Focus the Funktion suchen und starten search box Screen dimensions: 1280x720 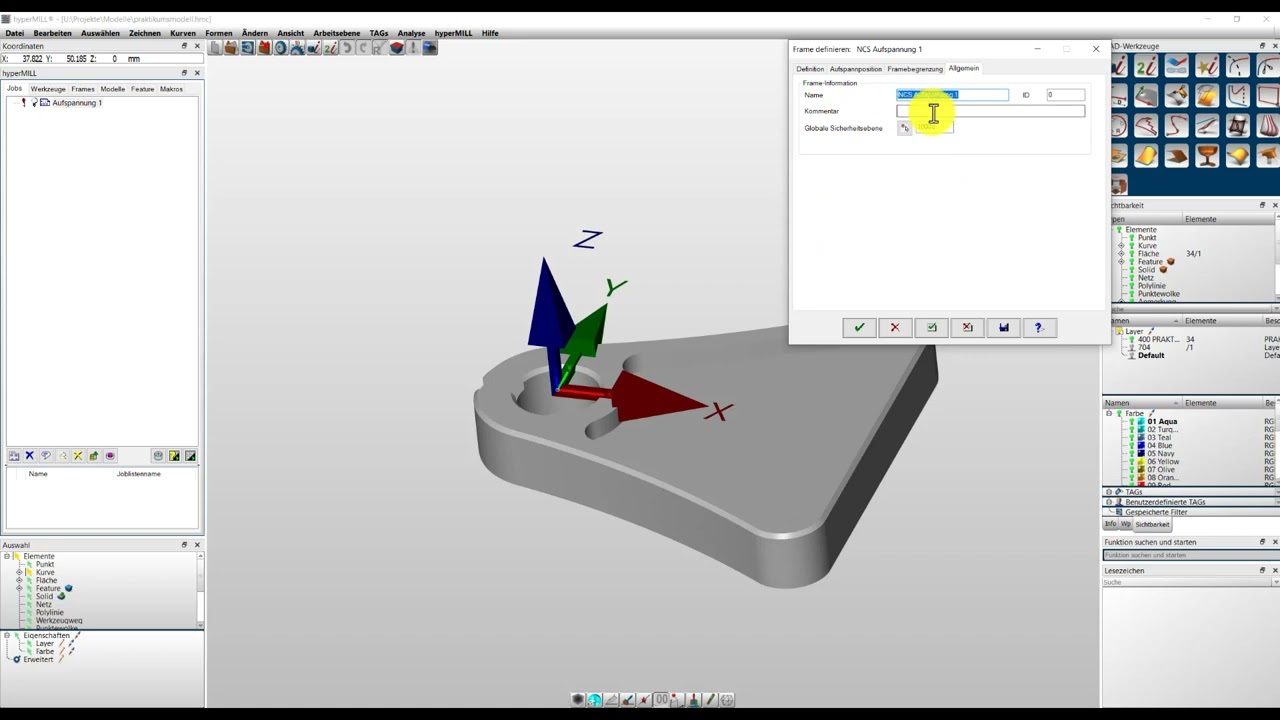click(1190, 555)
